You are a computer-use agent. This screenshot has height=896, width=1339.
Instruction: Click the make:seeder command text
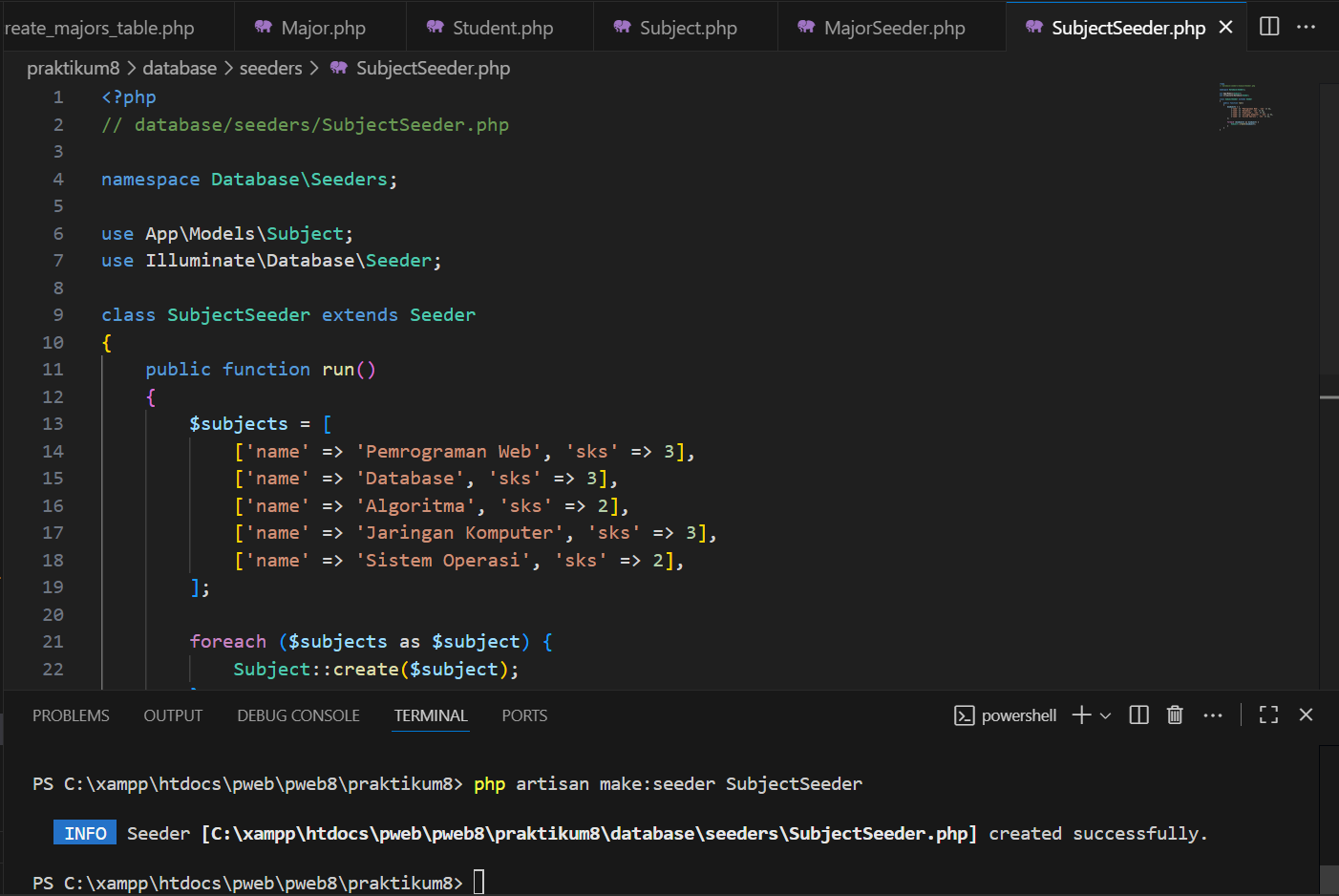tap(657, 784)
